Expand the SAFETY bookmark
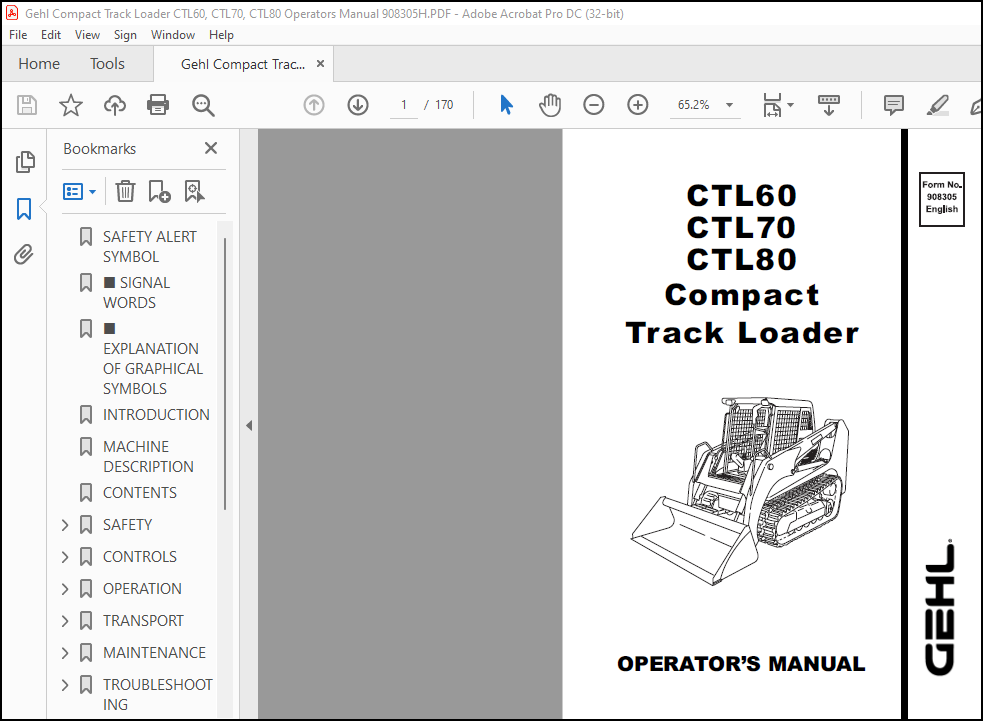Viewport: 983px width, 721px height. click(65, 525)
